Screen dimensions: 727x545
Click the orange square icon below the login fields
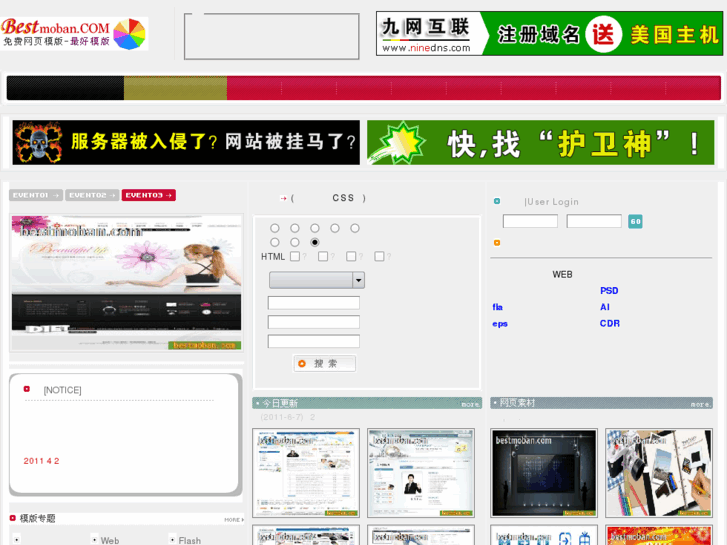pyautogui.click(x=497, y=243)
